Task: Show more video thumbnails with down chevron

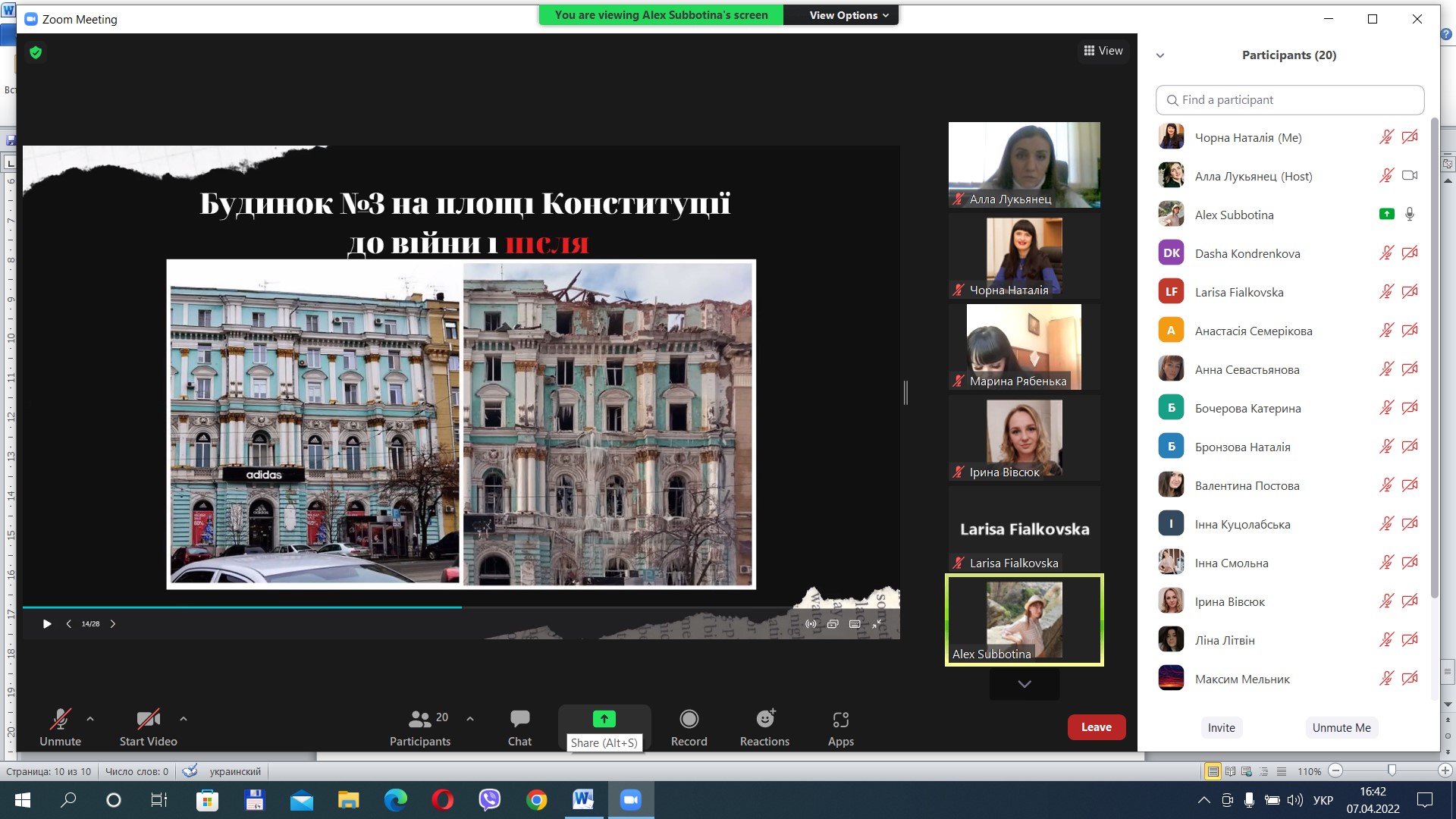Action: [1024, 684]
